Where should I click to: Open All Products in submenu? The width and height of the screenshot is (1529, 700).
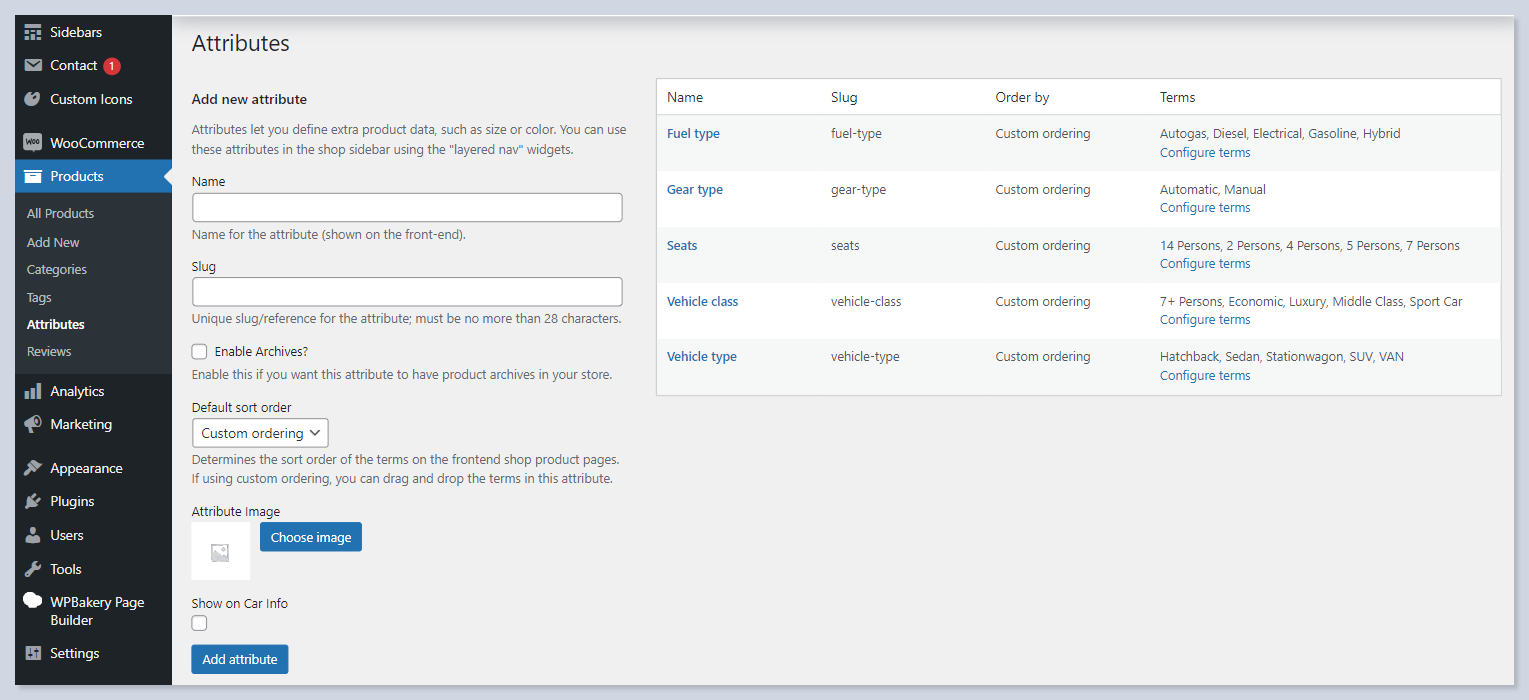60,213
